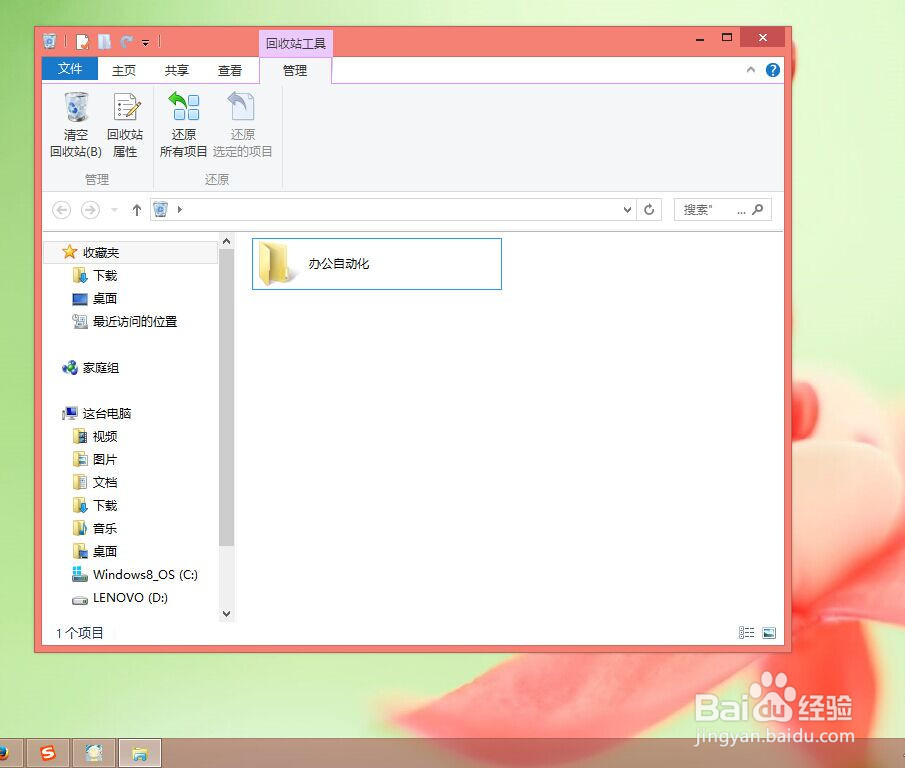Open Help with the question mark icon
Screen dimensions: 905x768
click(x=772, y=70)
